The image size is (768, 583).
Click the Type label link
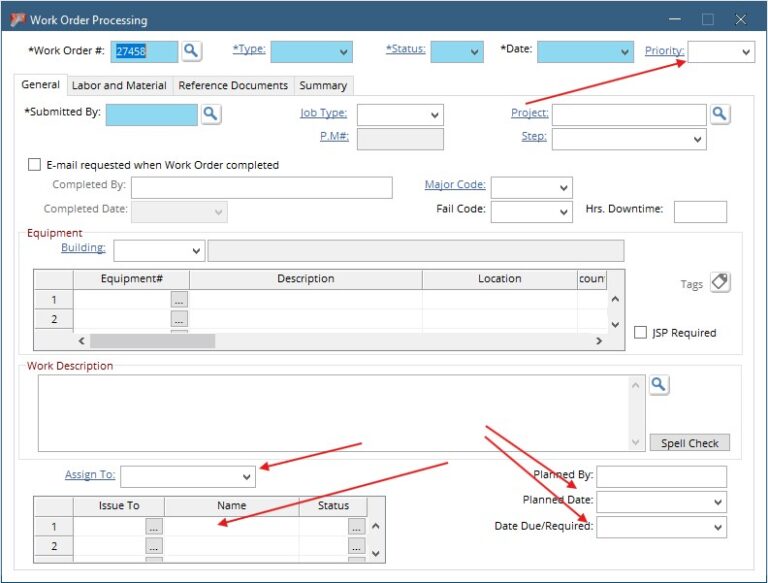pos(249,49)
